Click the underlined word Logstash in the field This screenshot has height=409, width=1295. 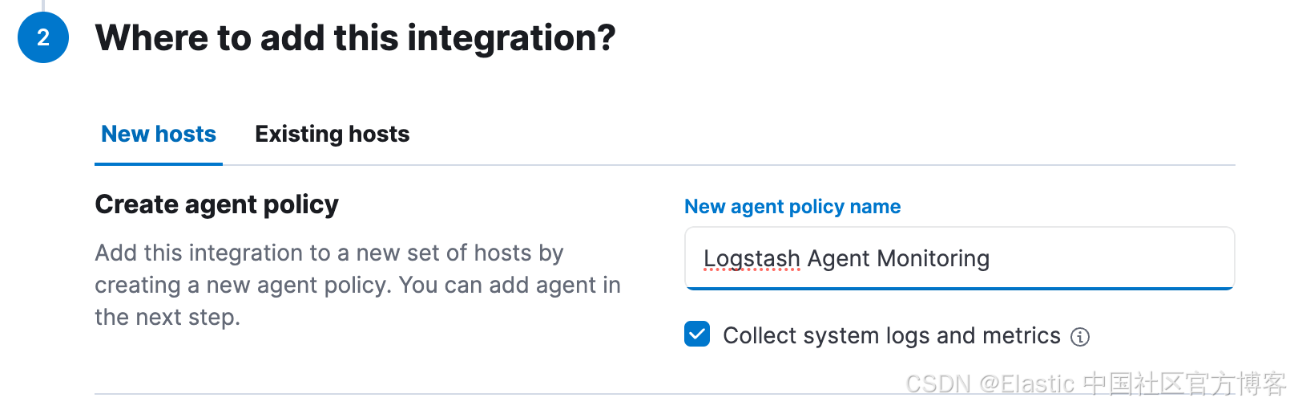click(751, 259)
